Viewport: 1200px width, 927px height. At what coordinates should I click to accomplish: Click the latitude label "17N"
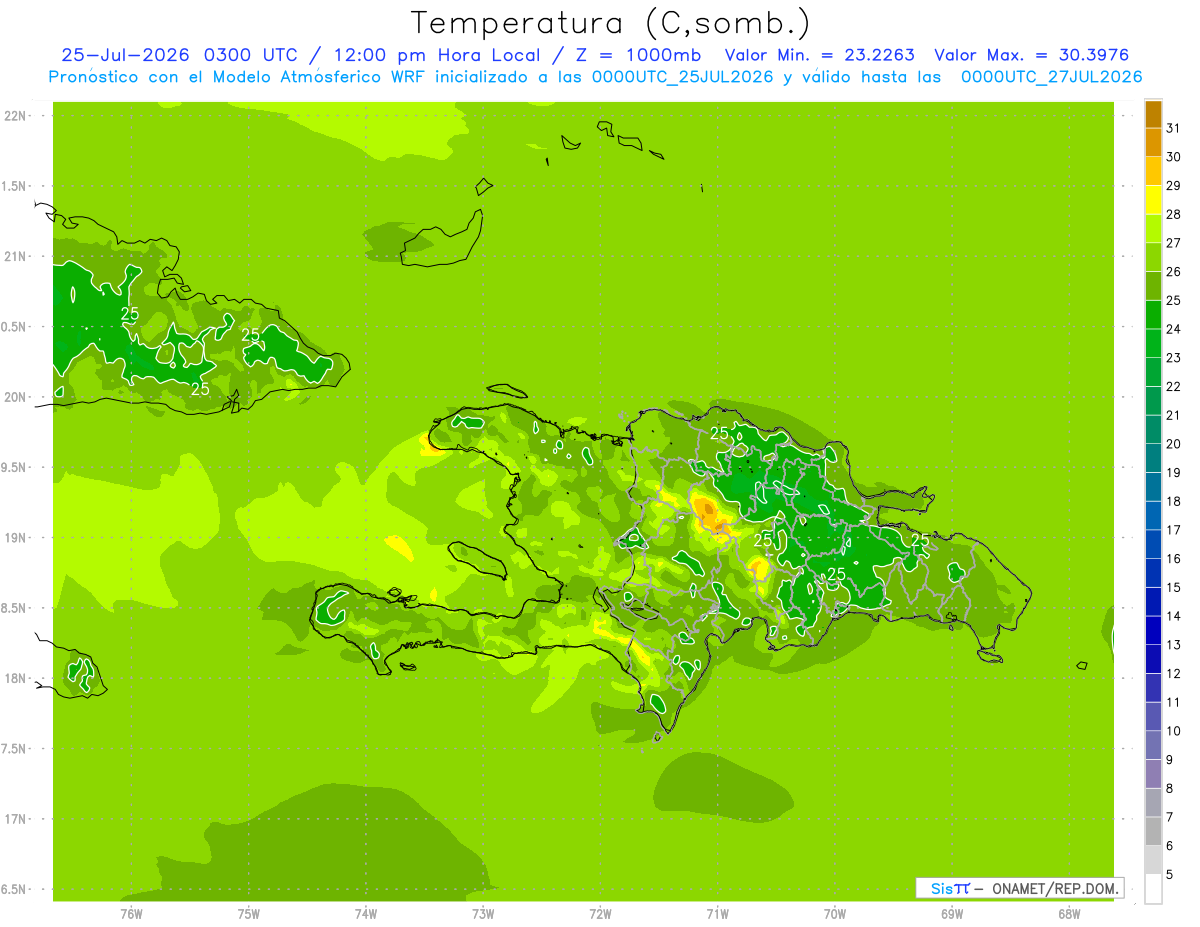click(x=14, y=819)
